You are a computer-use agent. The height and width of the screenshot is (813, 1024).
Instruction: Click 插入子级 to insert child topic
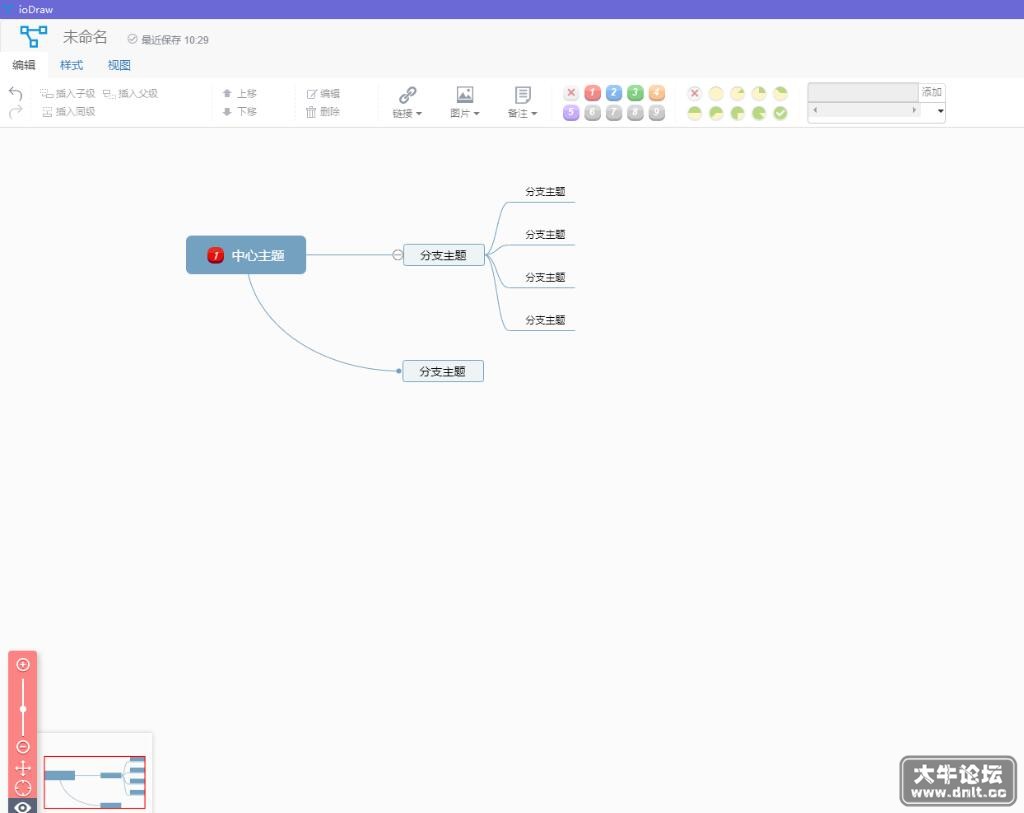coord(68,93)
